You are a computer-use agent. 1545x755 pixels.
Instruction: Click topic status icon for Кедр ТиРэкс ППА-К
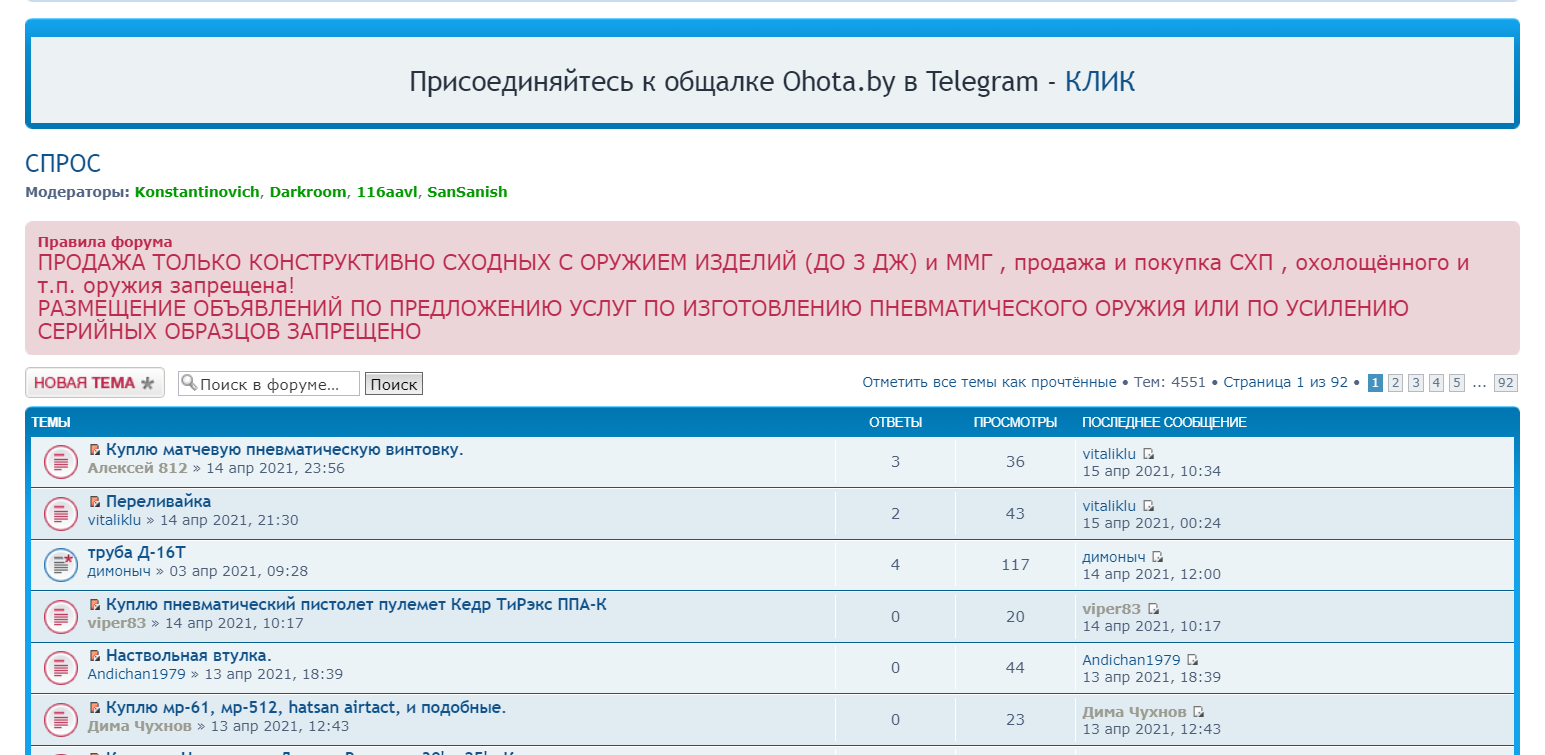pos(61,617)
